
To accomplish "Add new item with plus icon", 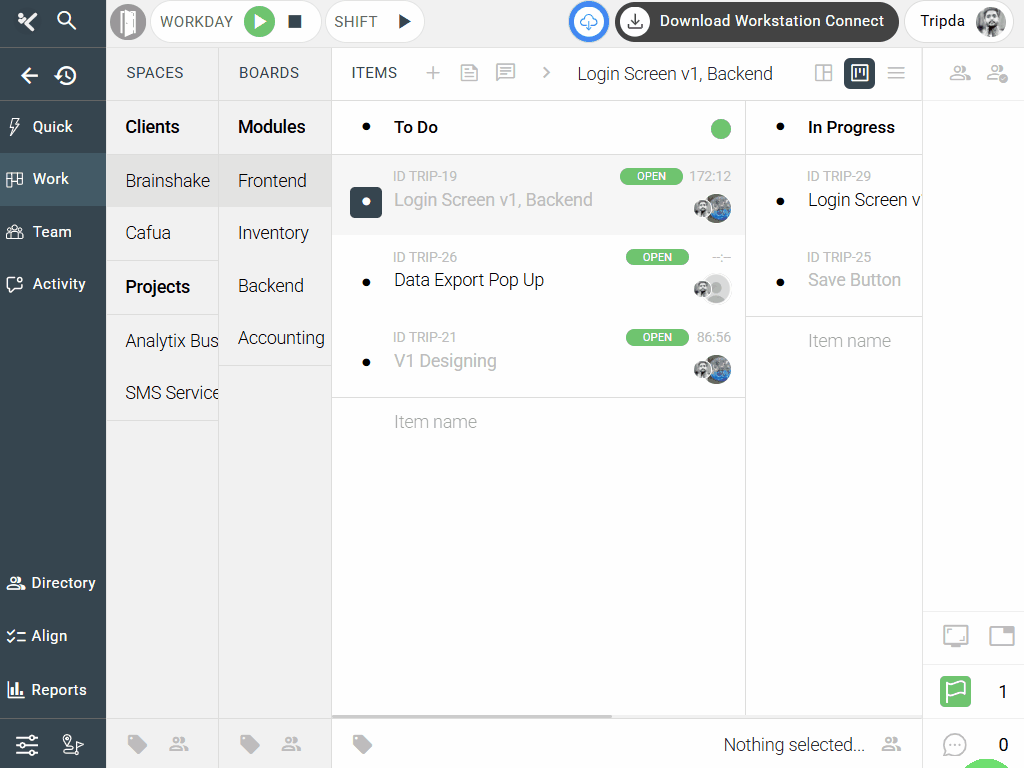I will [x=433, y=73].
